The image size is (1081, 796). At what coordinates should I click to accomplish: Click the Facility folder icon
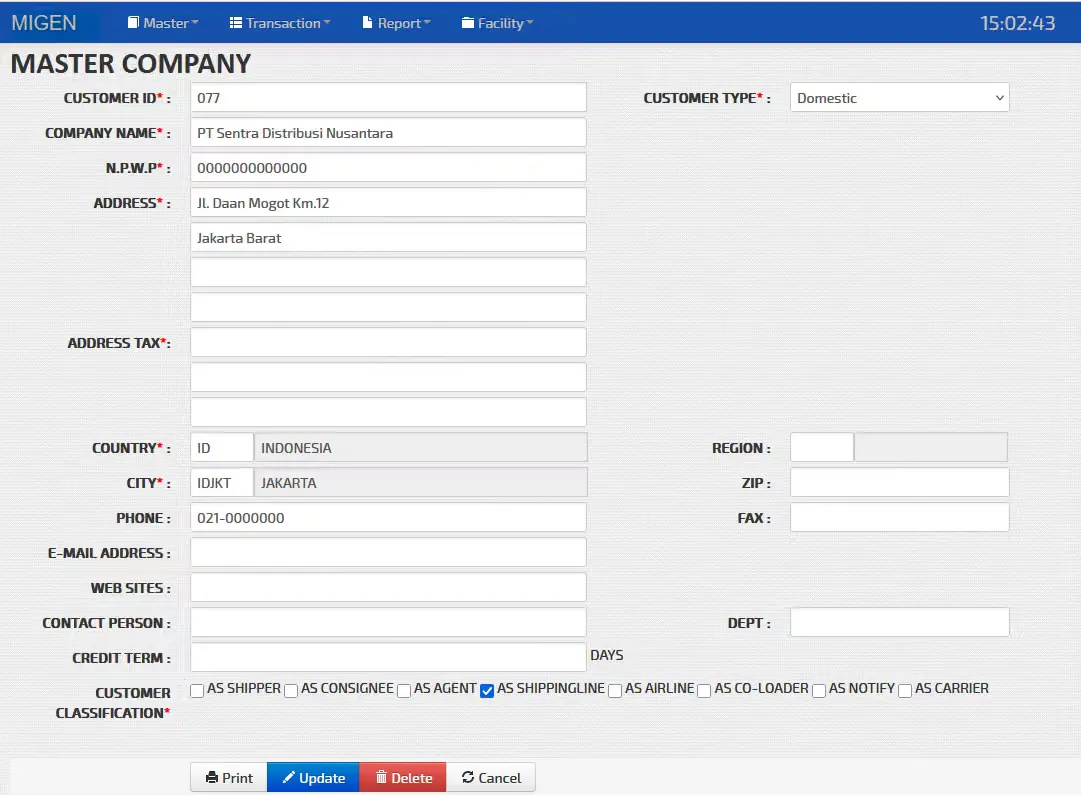[468, 23]
